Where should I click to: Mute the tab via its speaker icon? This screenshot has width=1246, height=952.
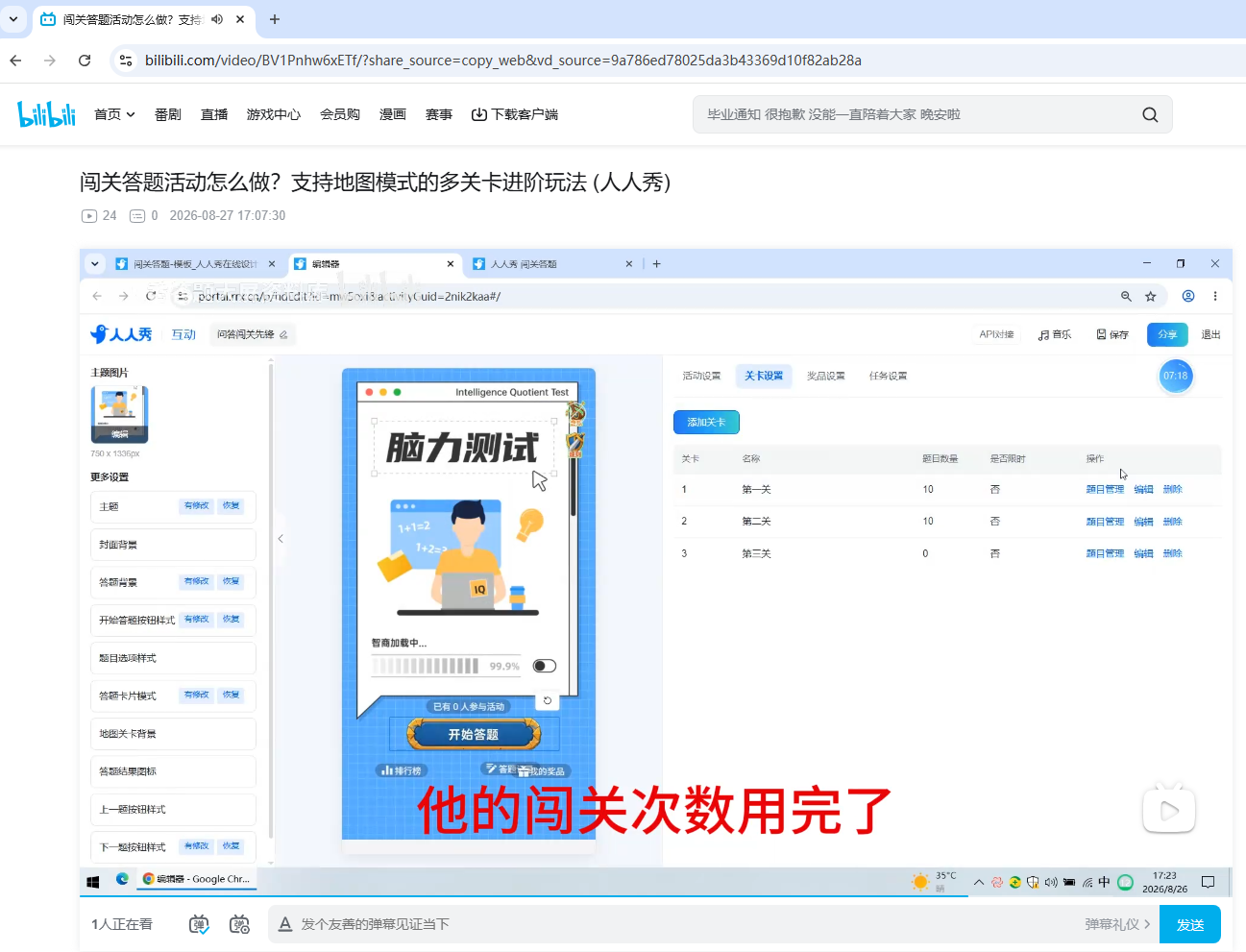pyautogui.click(x=217, y=19)
